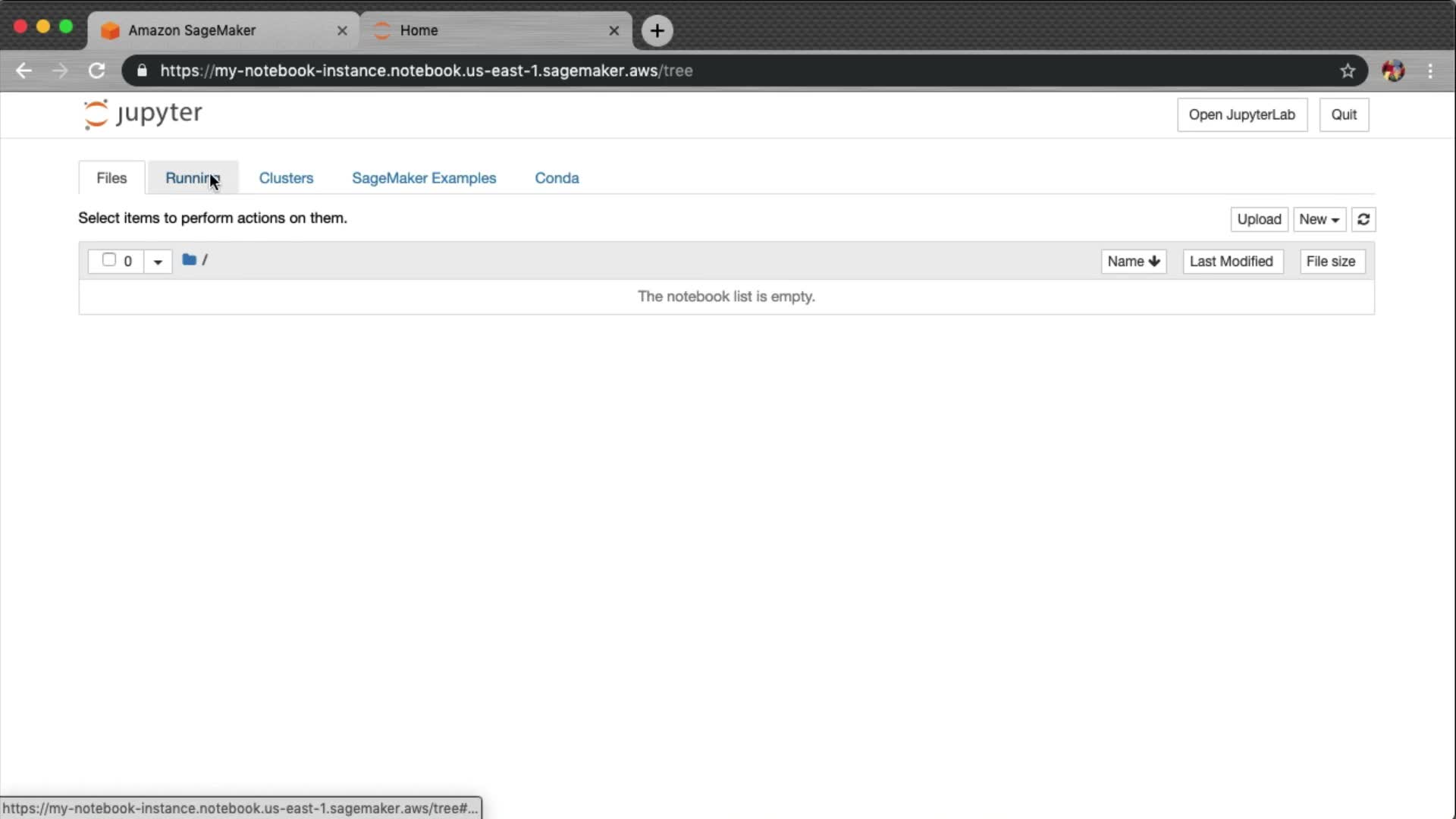This screenshot has width=1456, height=819.
Task: Click Open JupyterLab button
Action: coord(1241,115)
